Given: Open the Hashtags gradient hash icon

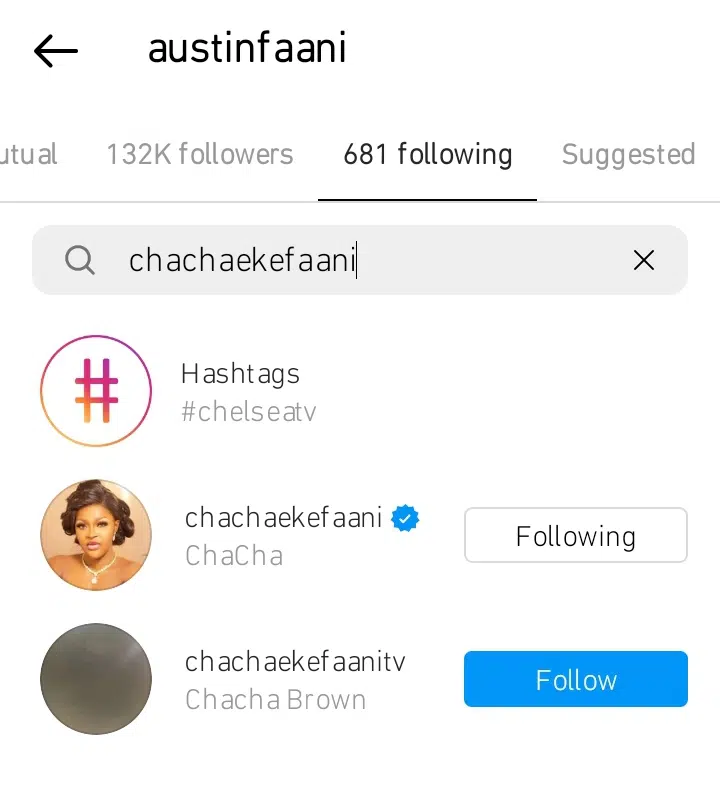Looking at the screenshot, I should (96, 391).
